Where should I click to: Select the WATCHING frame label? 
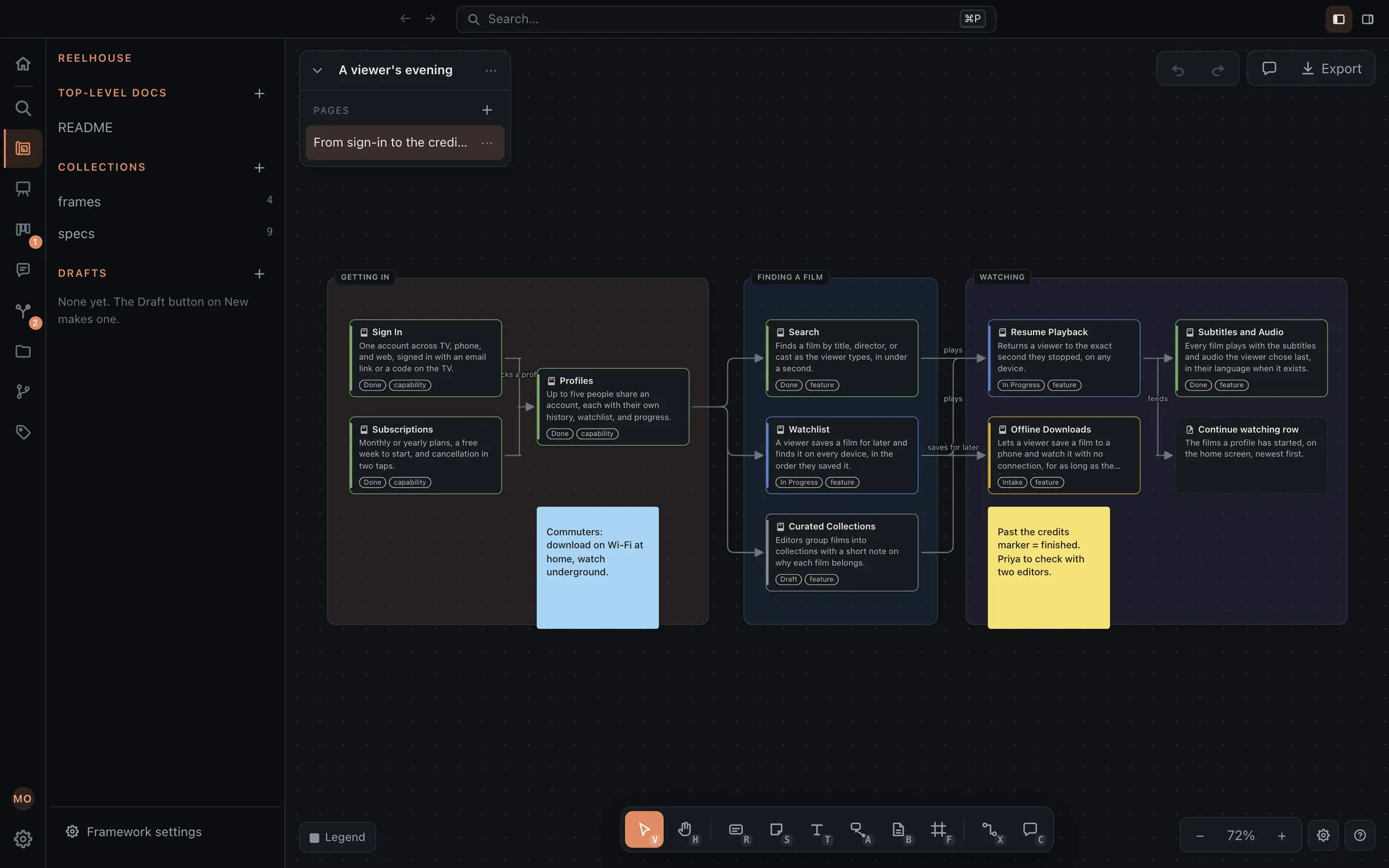click(x=1002, y=277)
